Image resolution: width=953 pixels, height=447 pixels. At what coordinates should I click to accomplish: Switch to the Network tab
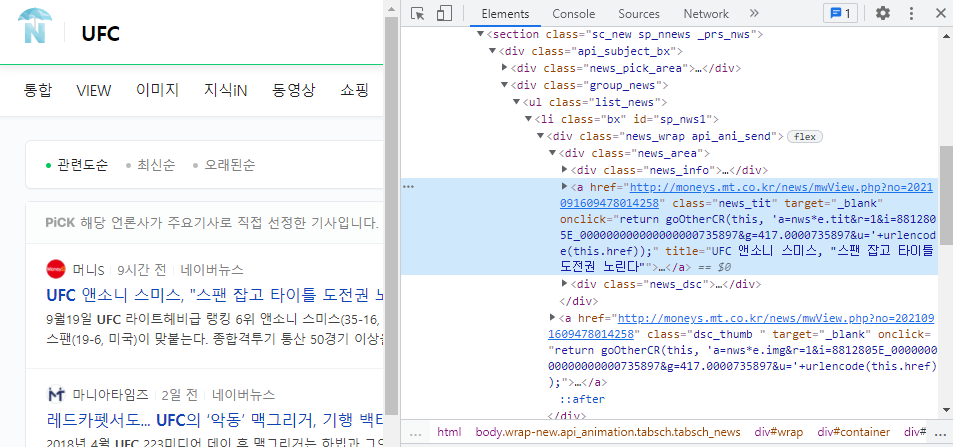pos(706,13)
